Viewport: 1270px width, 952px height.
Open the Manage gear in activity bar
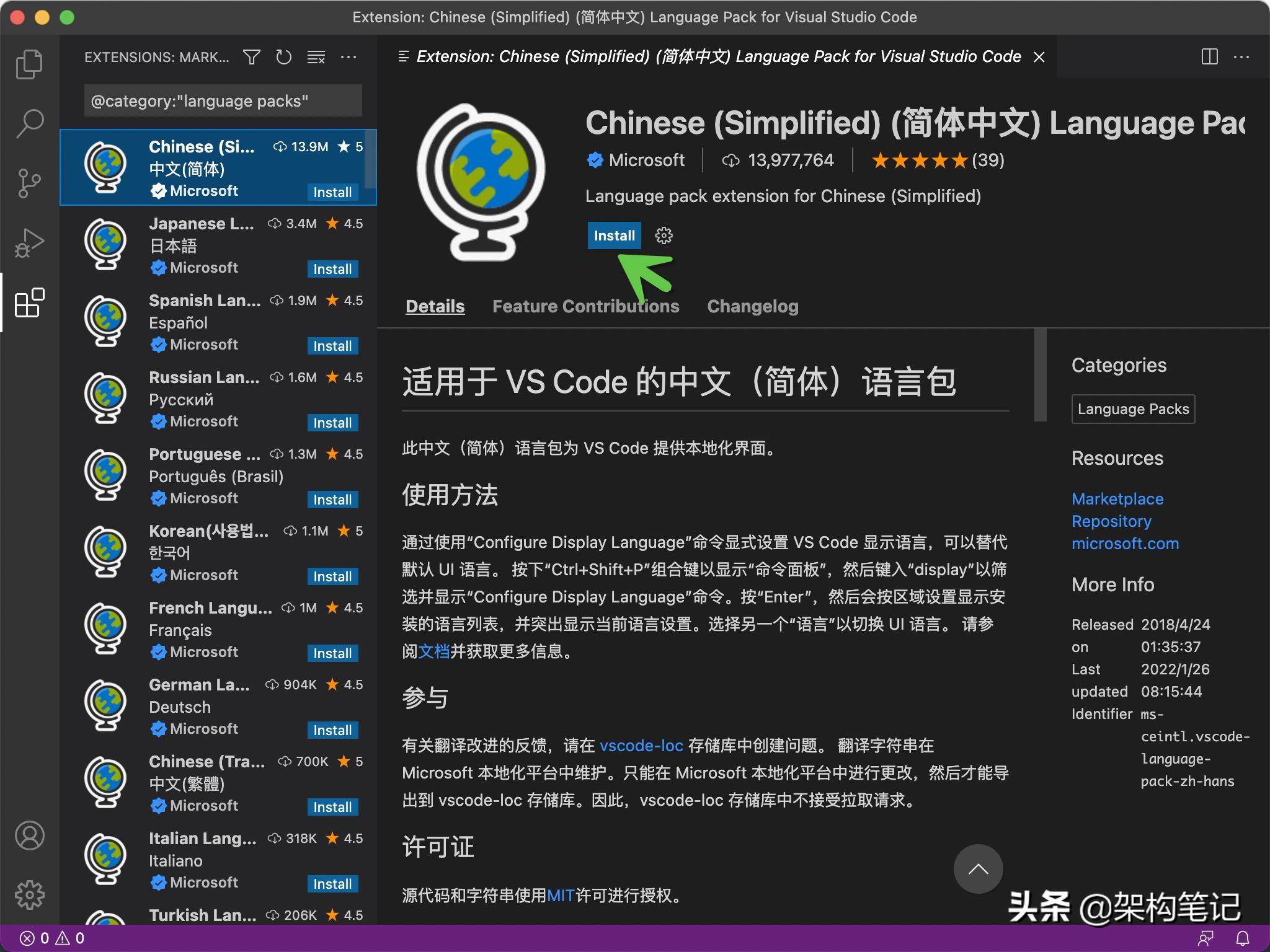[29, 895]
